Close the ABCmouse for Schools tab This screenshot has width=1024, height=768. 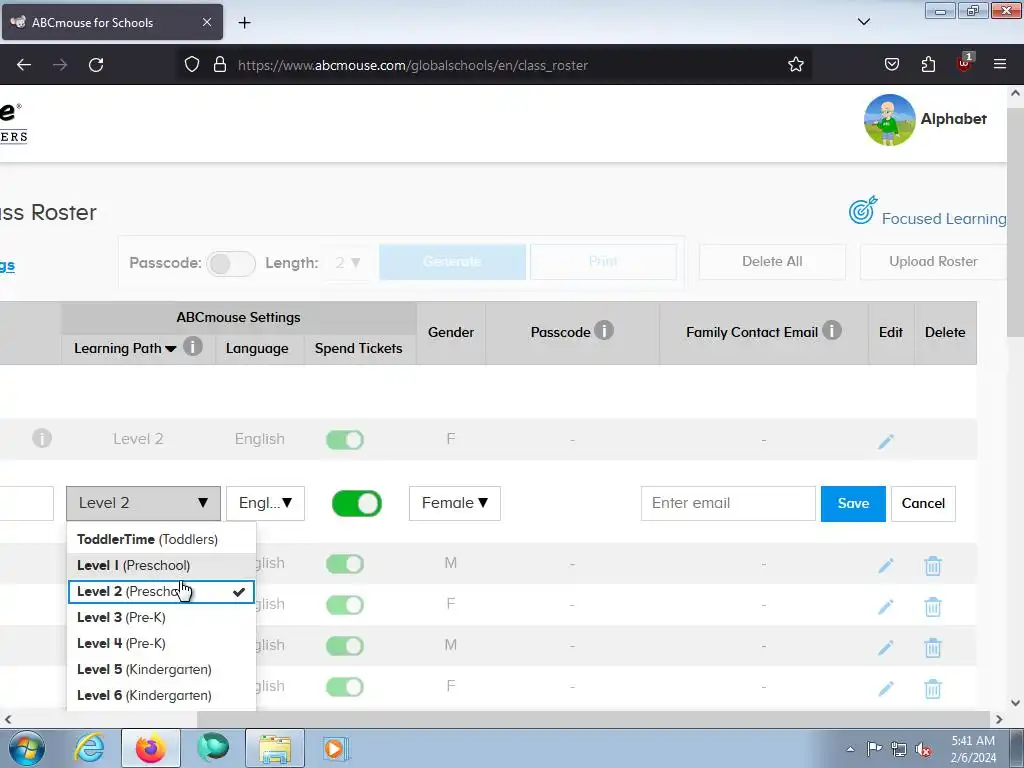(x=206, y=22)
